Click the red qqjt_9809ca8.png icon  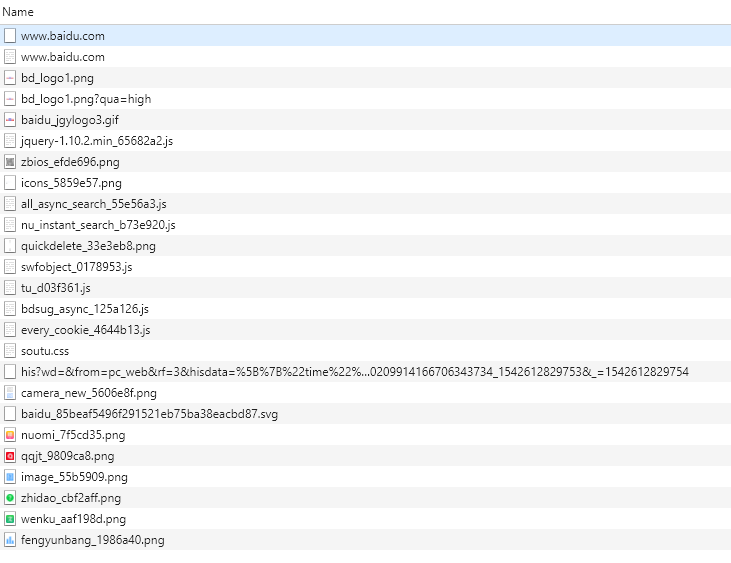10,456
